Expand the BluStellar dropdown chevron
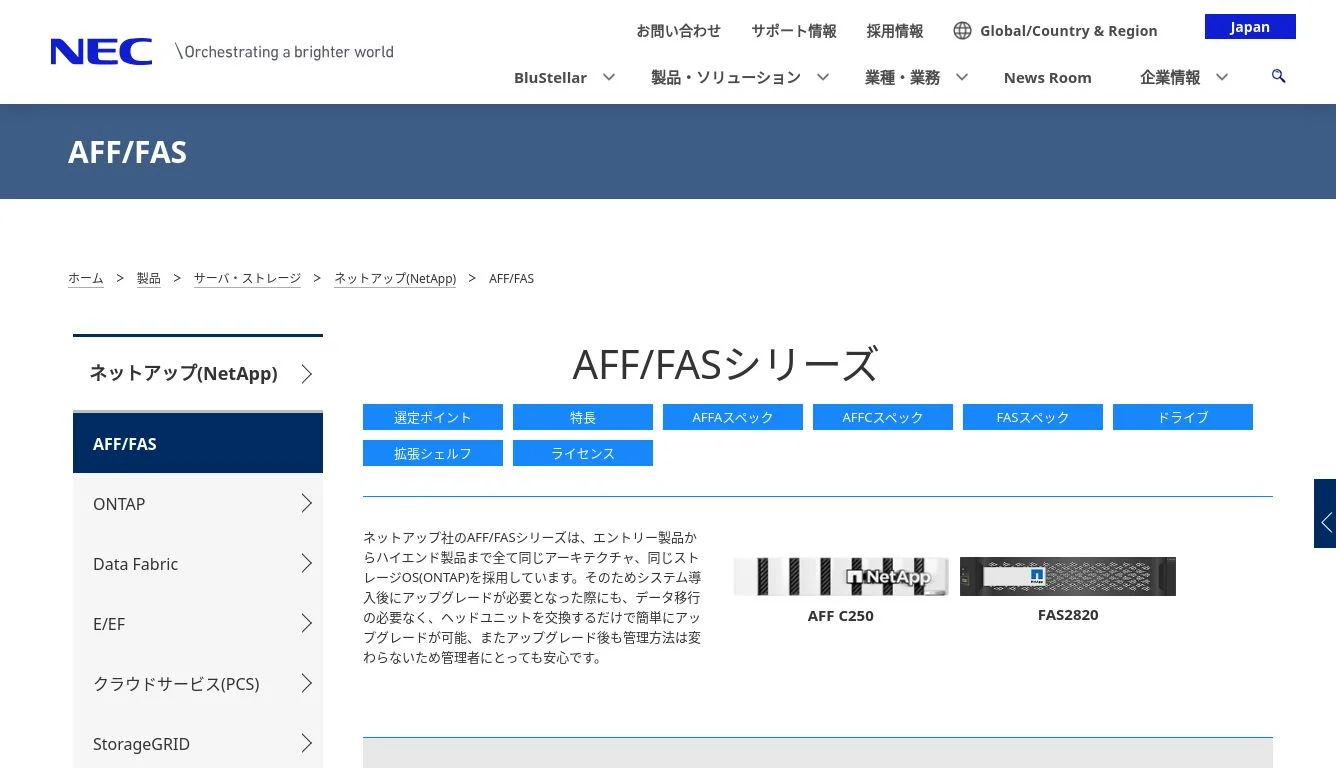 608,77
